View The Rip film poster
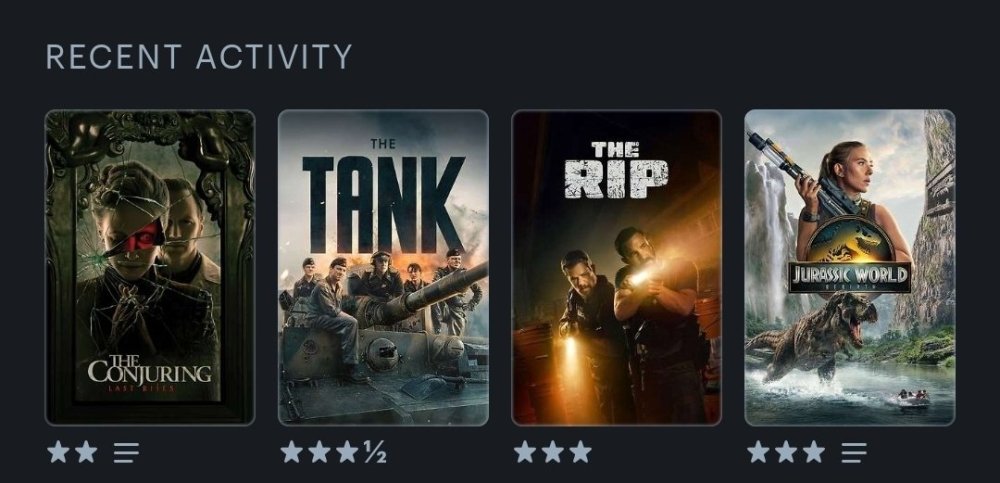The width and height of the screenshot is (1000, 483). point(616,267)
